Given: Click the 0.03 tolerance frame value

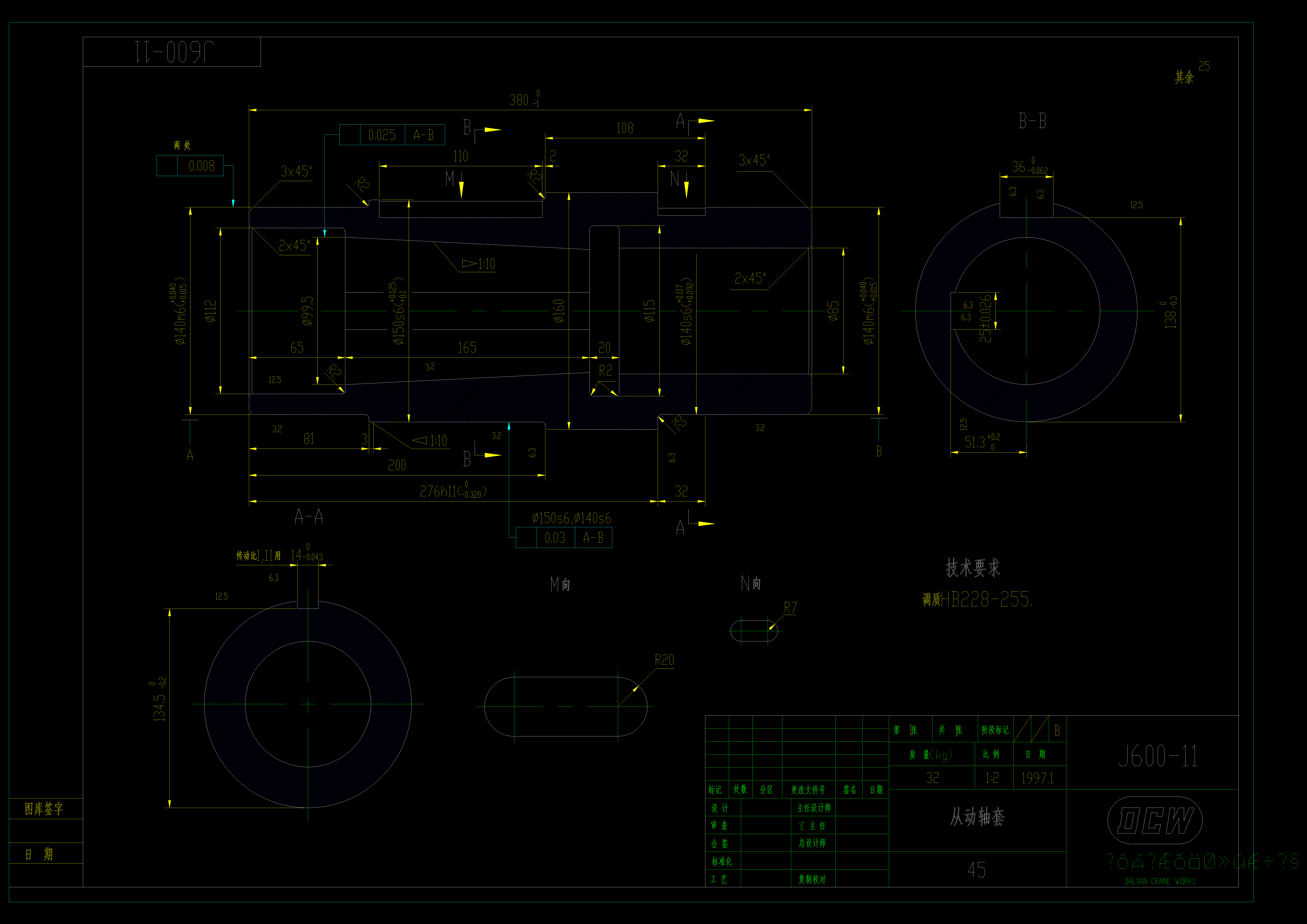Looking at the screenshot, I should click(555, 537).
